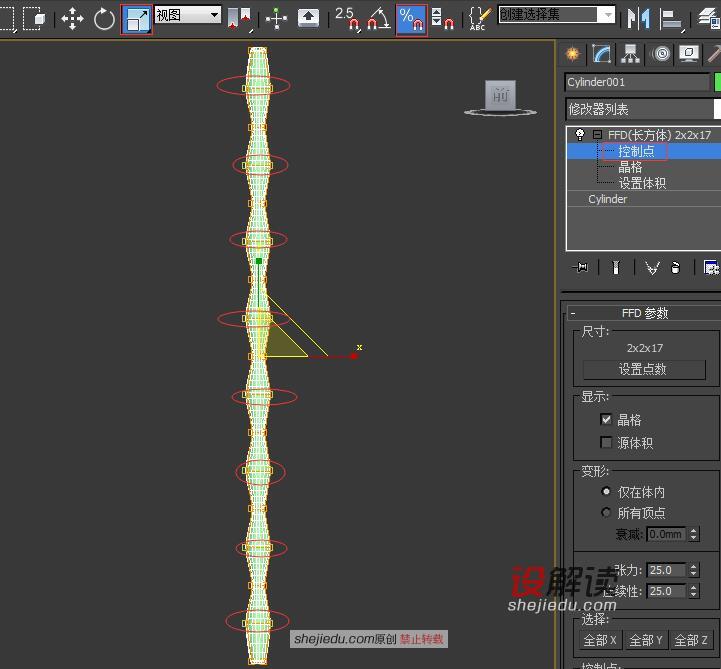Open the 视图 reference coordinate dropdown
This screenshot has width=721, height=669.
(x=188, y=15)
